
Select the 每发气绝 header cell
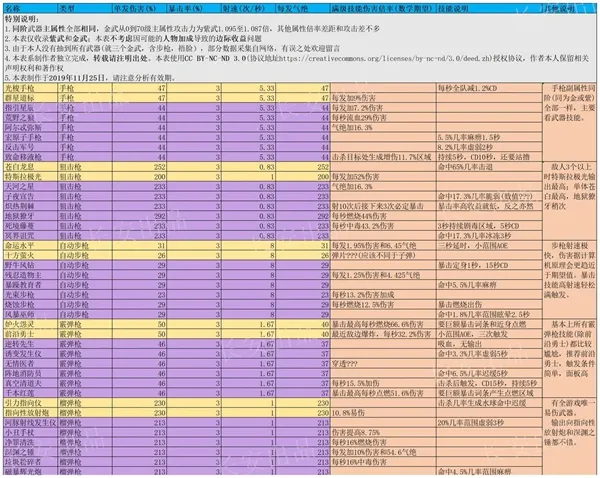click(303, 8)
